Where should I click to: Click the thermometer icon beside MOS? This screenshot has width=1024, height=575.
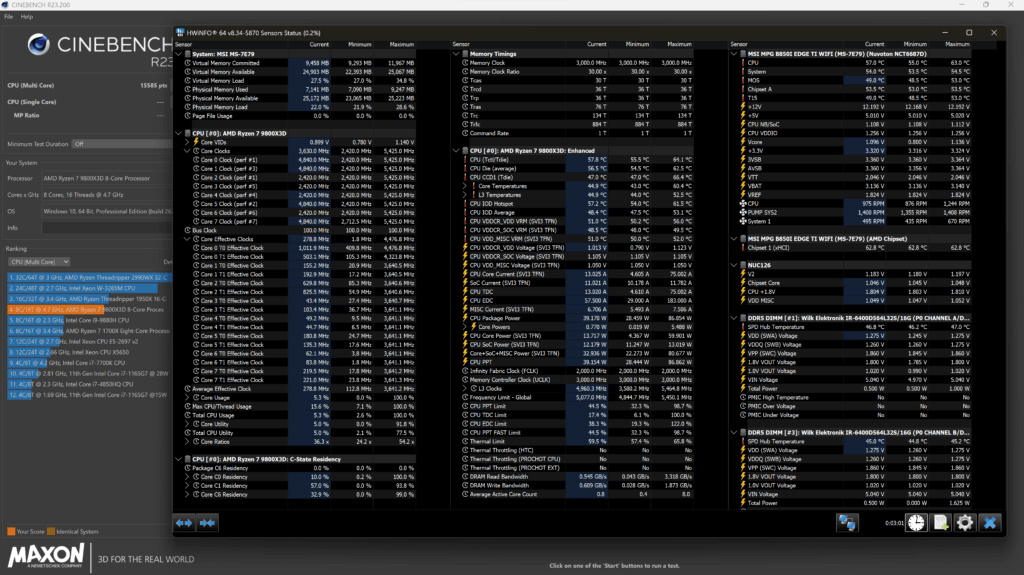743,80
